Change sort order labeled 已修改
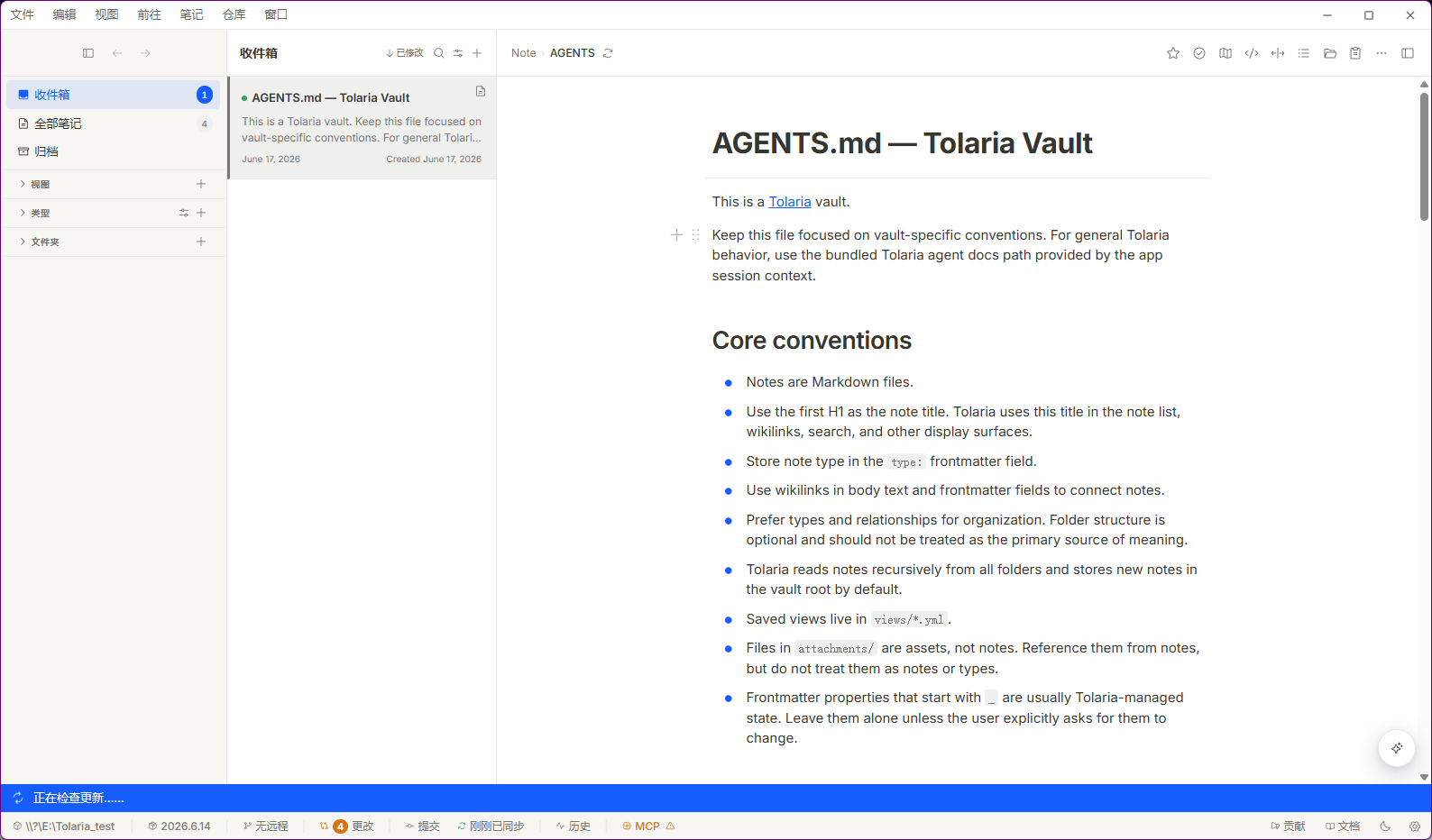Image resolution: width=1432 pixels, height=840 pixels. [x=404, y=53]
